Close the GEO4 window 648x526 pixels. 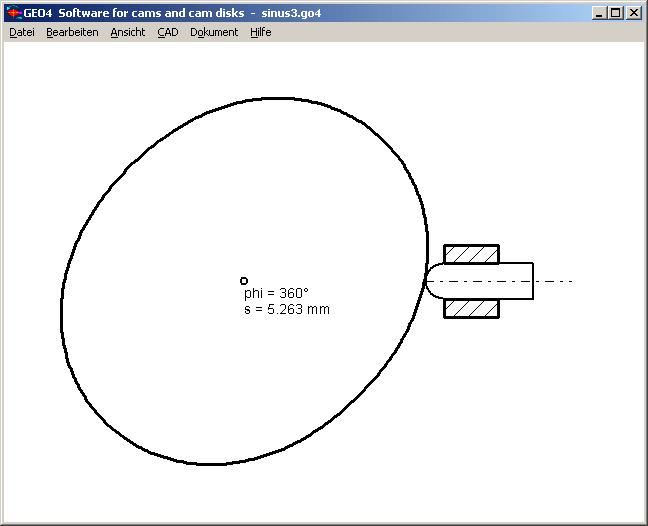pos(633,13)
